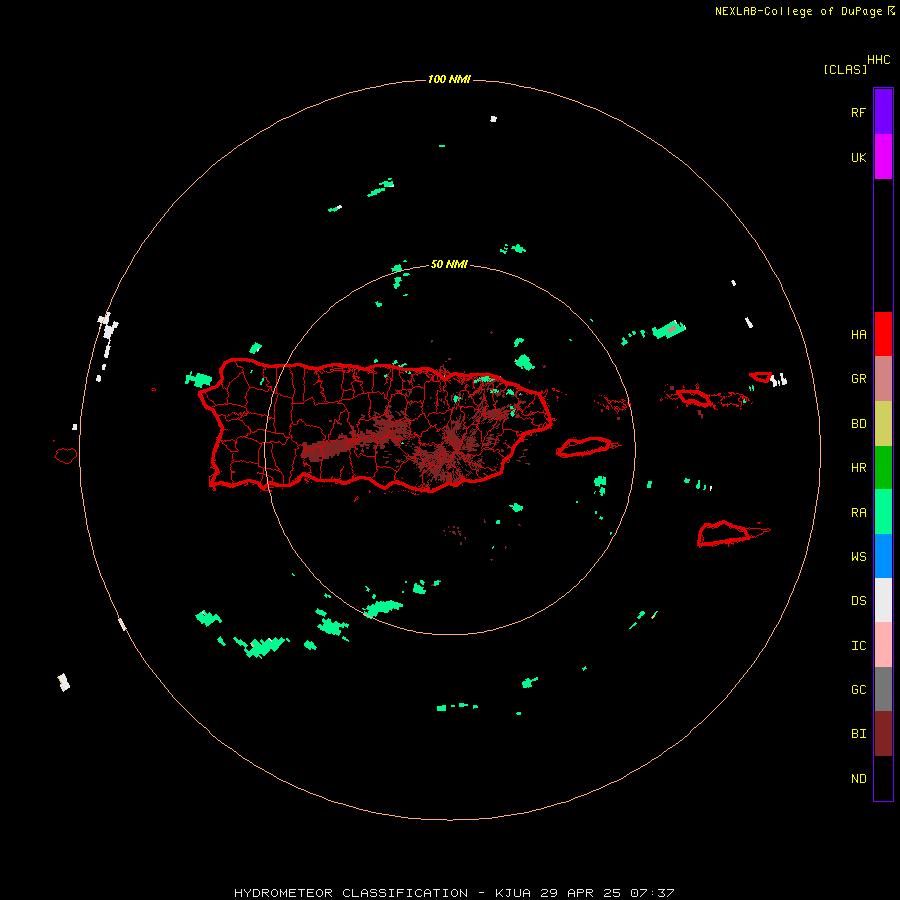Click the BD yellow legend swatch
This screenshot has height=900, width=900.
click(x=883, y=424)
